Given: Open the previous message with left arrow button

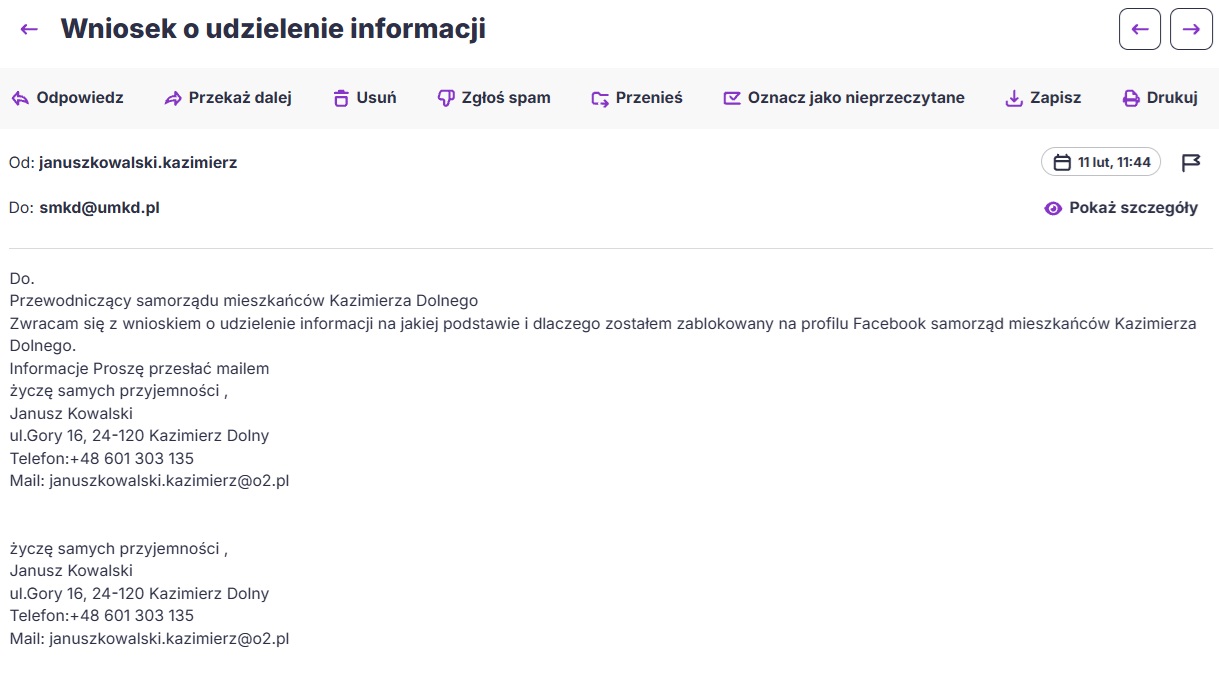Looking at the screenshot, I should (x=1140, y=29).
